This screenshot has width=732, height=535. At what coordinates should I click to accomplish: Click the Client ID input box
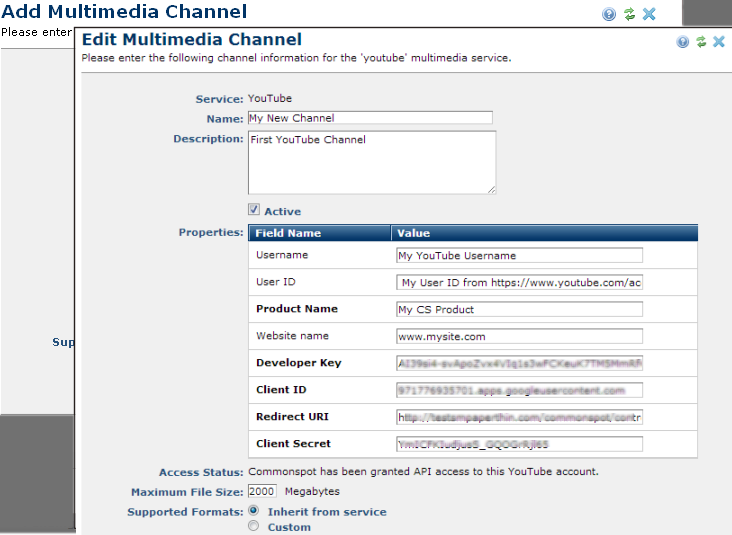click(x=519, y=390)
